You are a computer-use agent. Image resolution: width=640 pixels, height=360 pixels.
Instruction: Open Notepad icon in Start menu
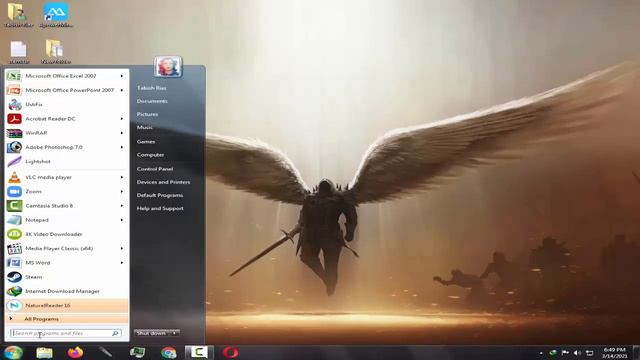tap(14, 220)
